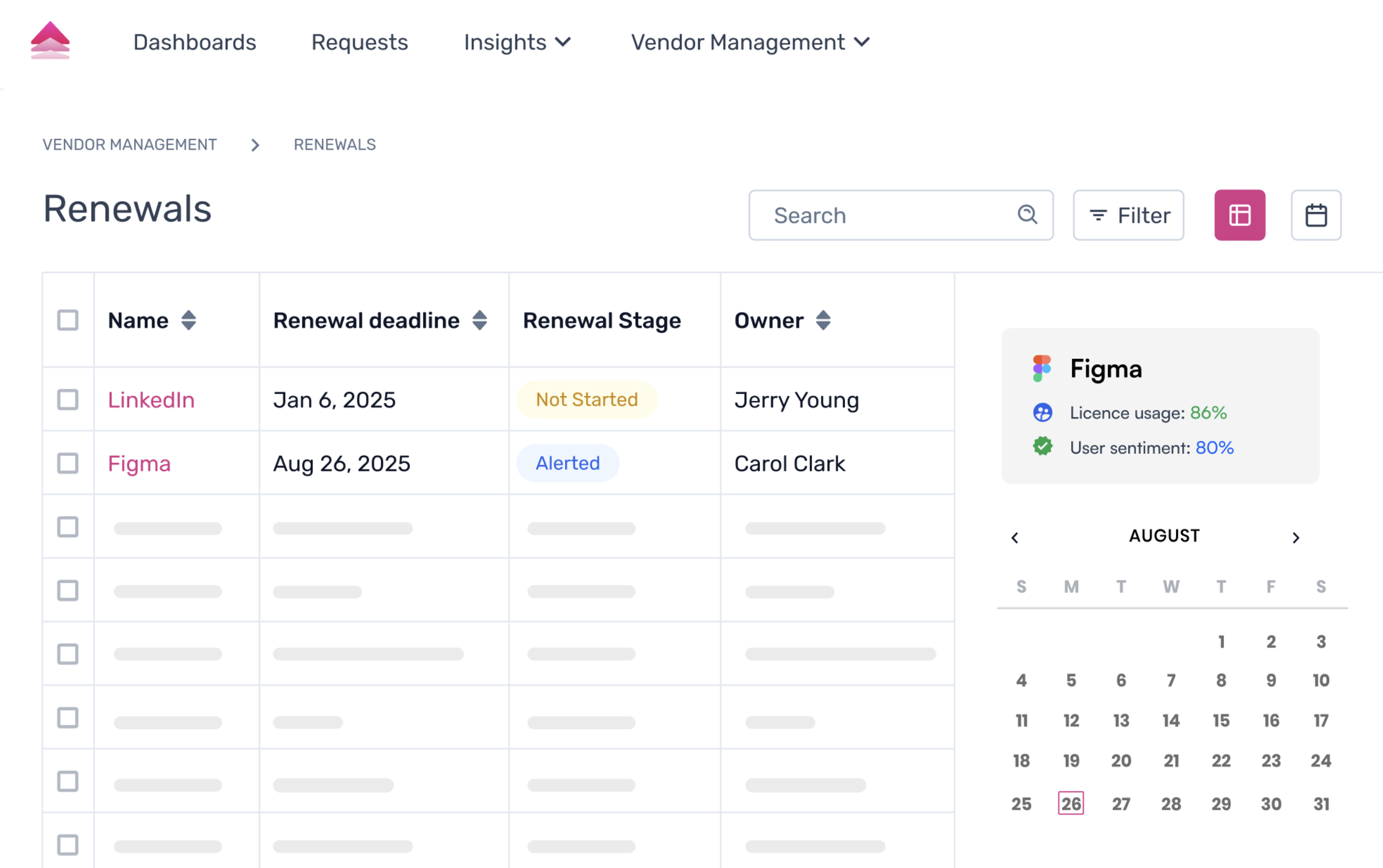Click the Renewal Stage column header
Viewport: 1383px width, 868px height.
pos(602,320)
